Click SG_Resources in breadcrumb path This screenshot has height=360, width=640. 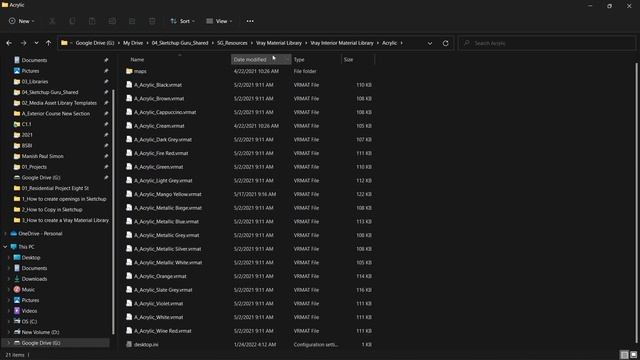coord(232,43)
